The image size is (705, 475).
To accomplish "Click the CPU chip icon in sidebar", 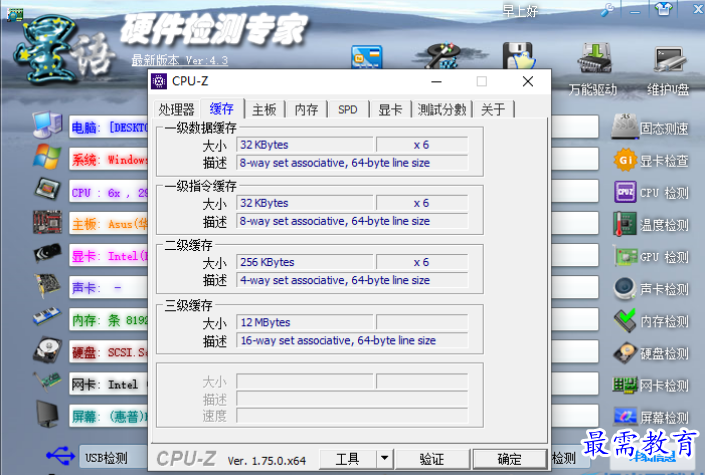I will [x=47, y=189].
